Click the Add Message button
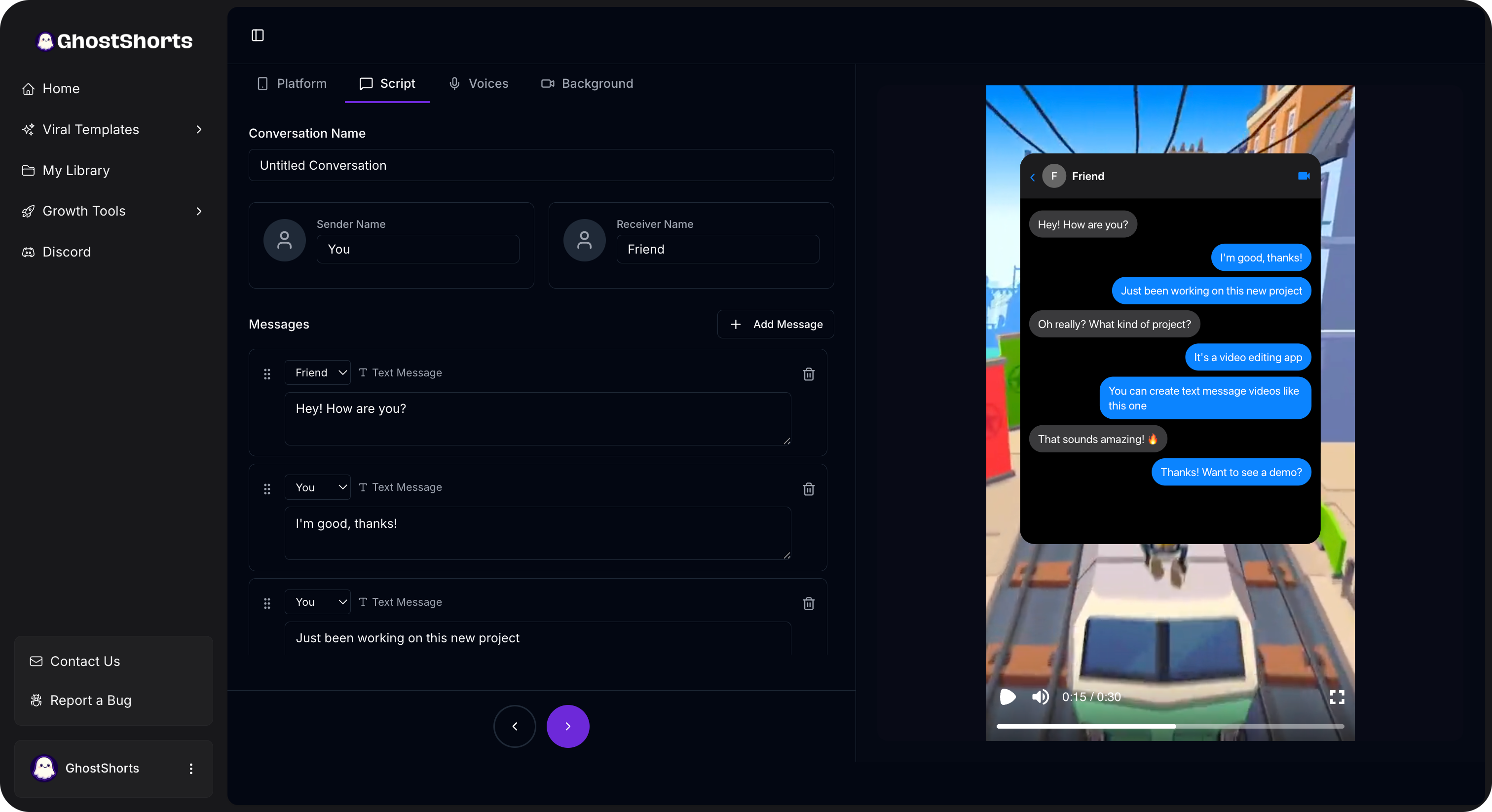 click(776, 324)
